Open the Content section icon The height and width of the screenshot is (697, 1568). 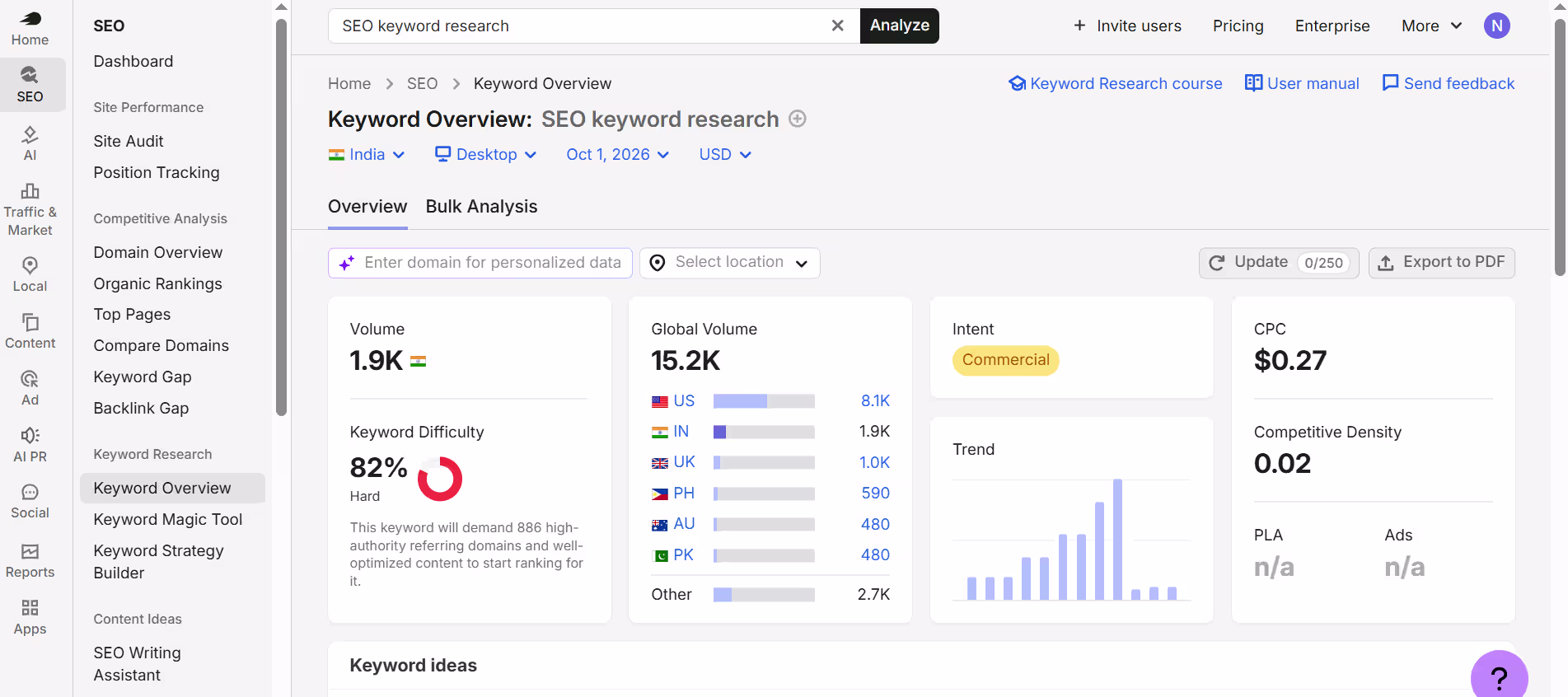[30, 331]
